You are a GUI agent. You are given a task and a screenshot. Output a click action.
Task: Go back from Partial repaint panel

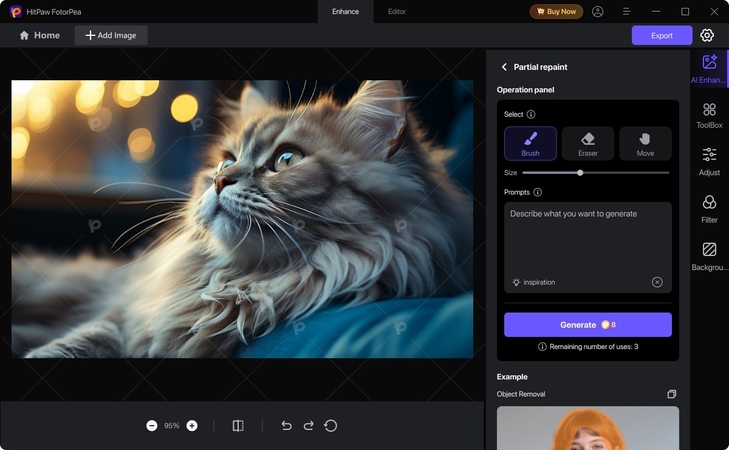pos(504,67)
